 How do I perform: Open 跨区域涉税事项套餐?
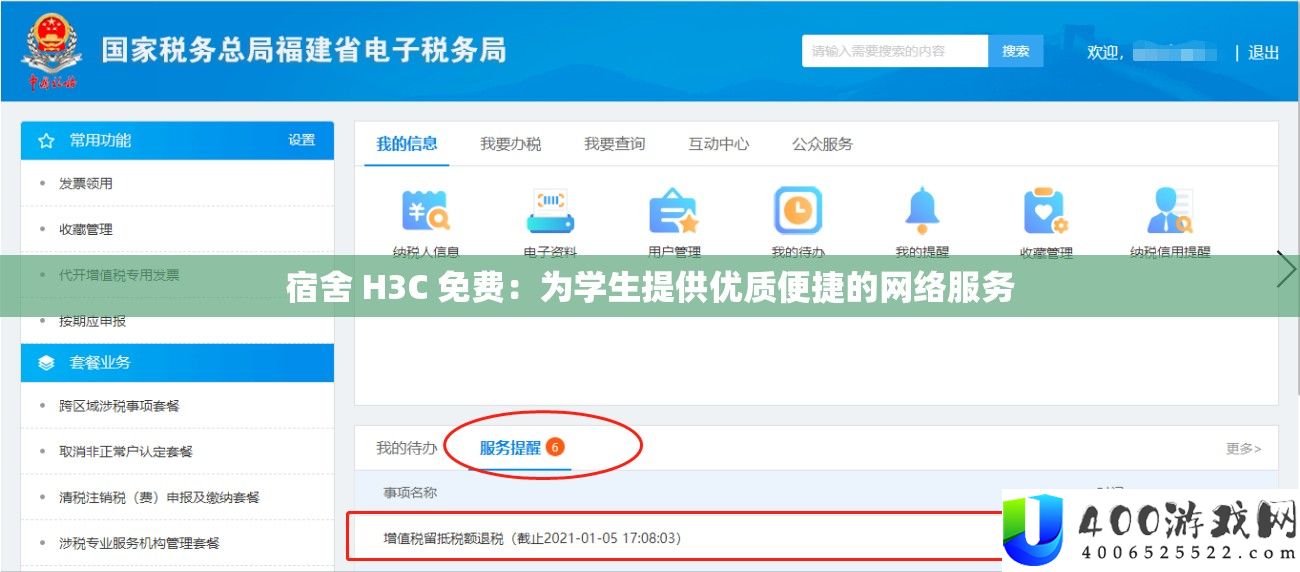119,406
